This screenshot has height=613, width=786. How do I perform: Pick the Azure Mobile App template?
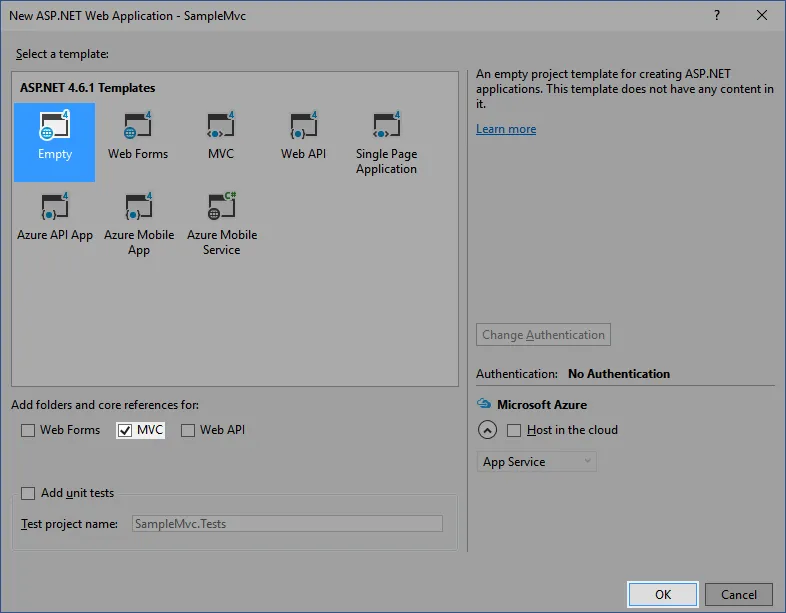(x=139, y=224)
